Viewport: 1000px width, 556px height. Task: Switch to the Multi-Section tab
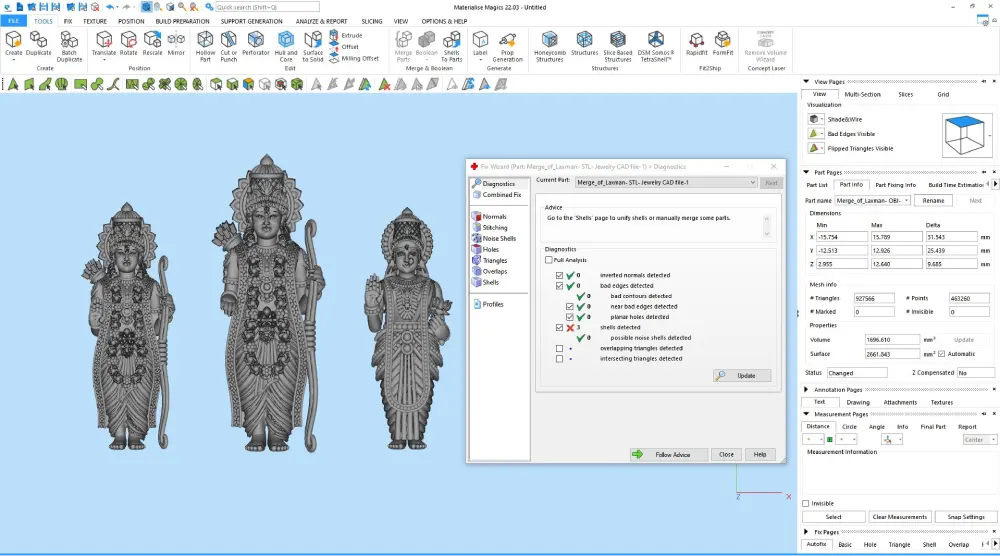[x=862, y=94]
